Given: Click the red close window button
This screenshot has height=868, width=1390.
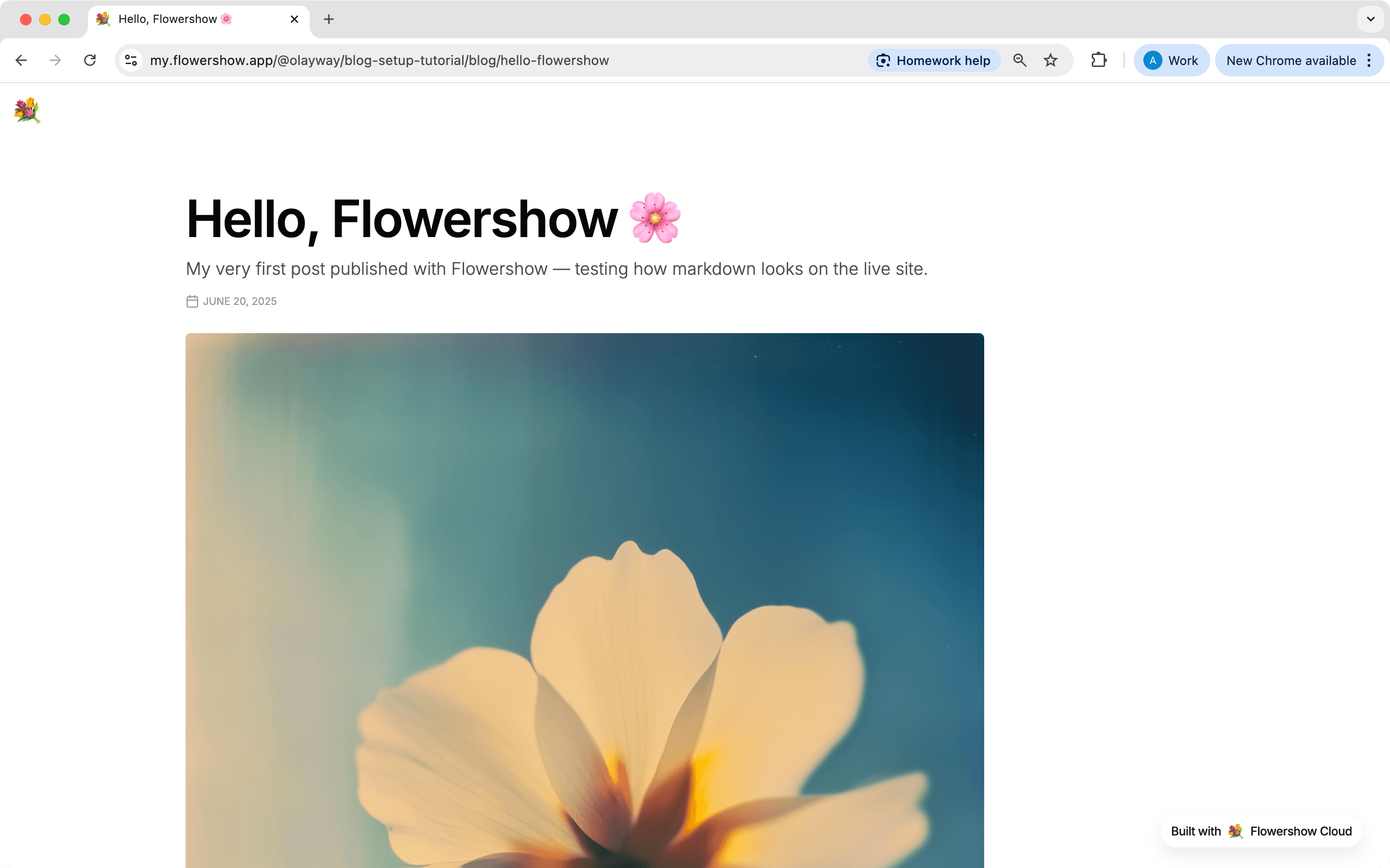Looking at the screenshot, I should point(26,20).
